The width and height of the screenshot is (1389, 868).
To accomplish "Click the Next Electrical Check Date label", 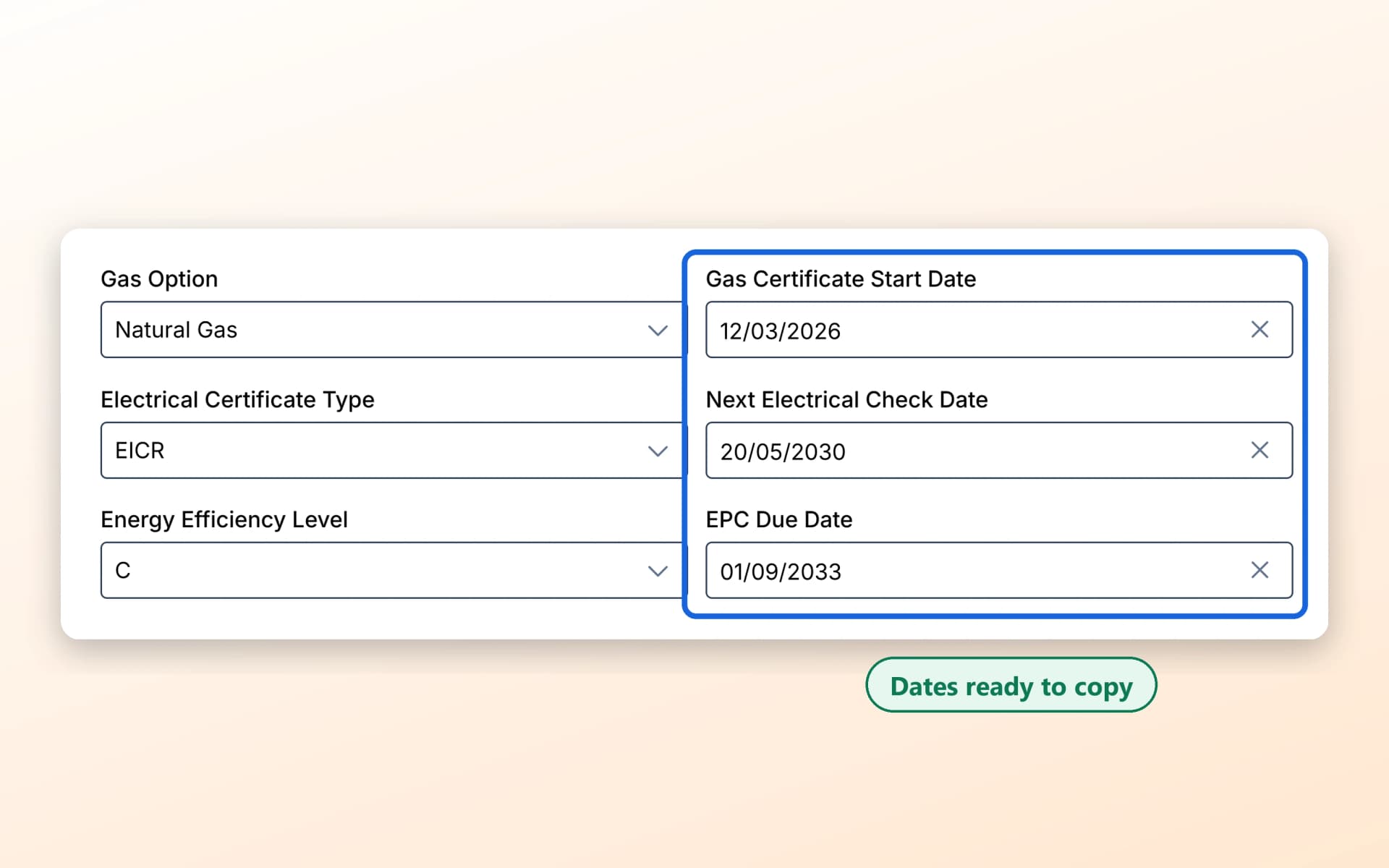I will click(x=846, y=400).
